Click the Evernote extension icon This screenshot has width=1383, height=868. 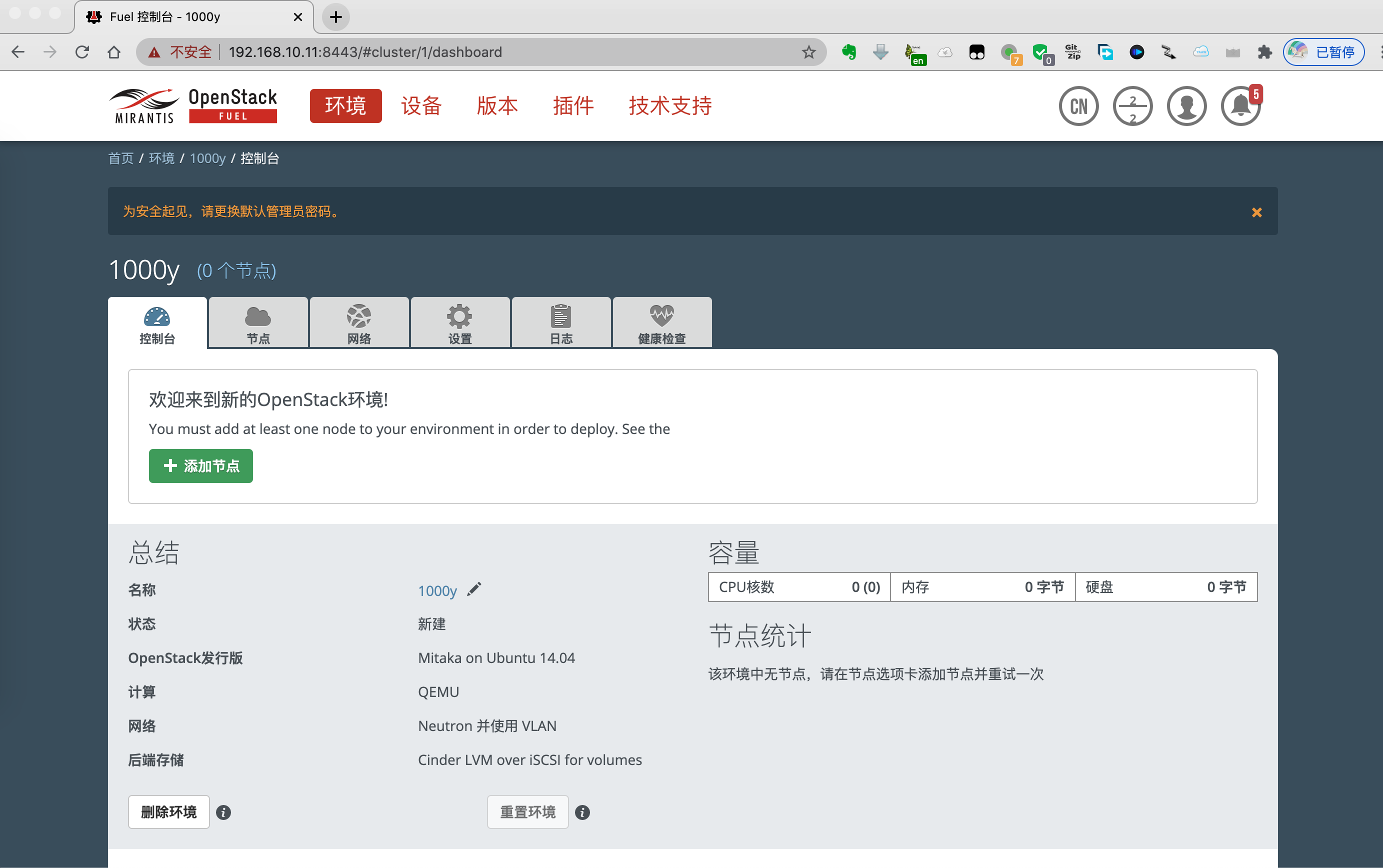[849, 52]
